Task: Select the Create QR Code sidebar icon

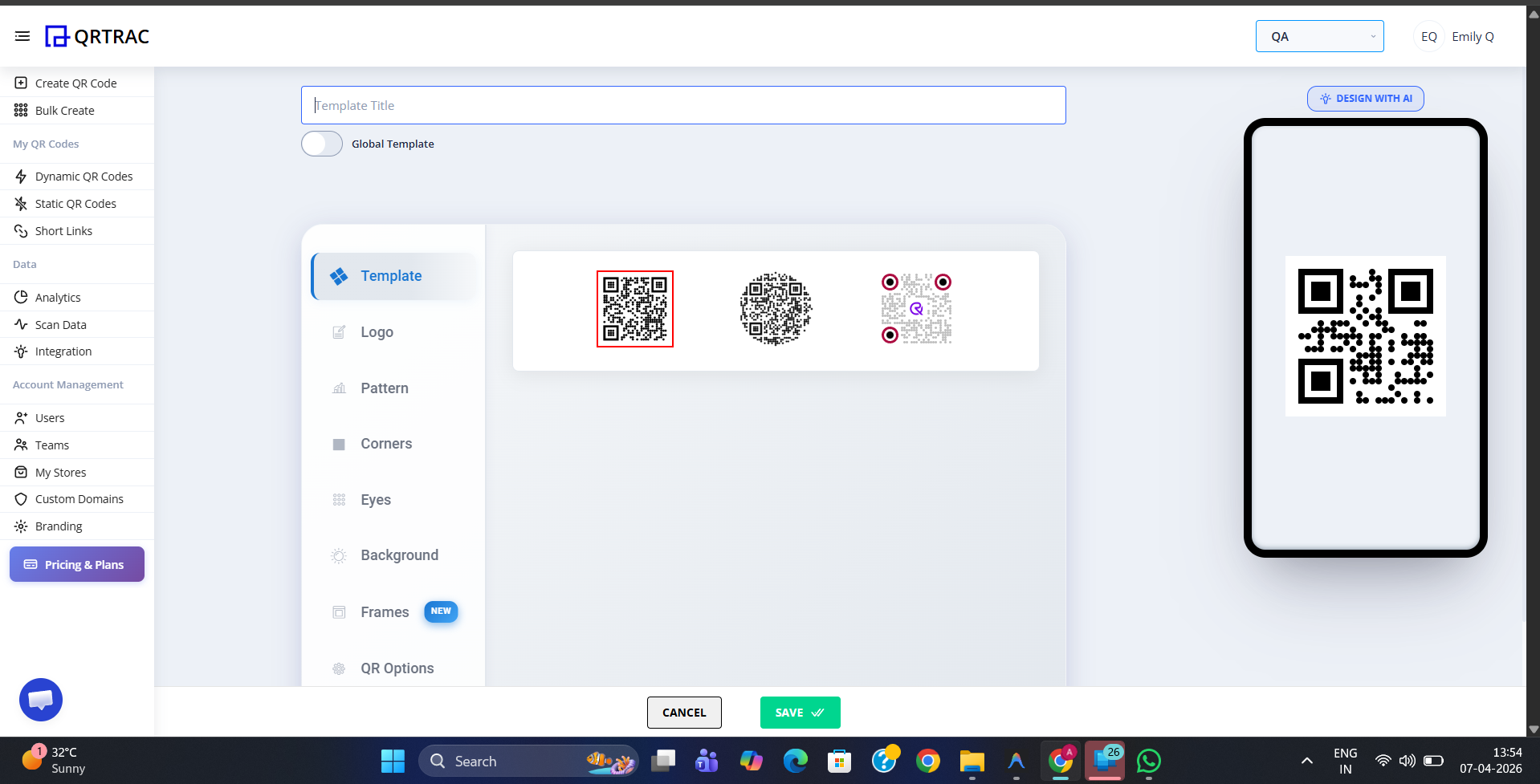Action: pyautogui.click(x=20, y=83)
